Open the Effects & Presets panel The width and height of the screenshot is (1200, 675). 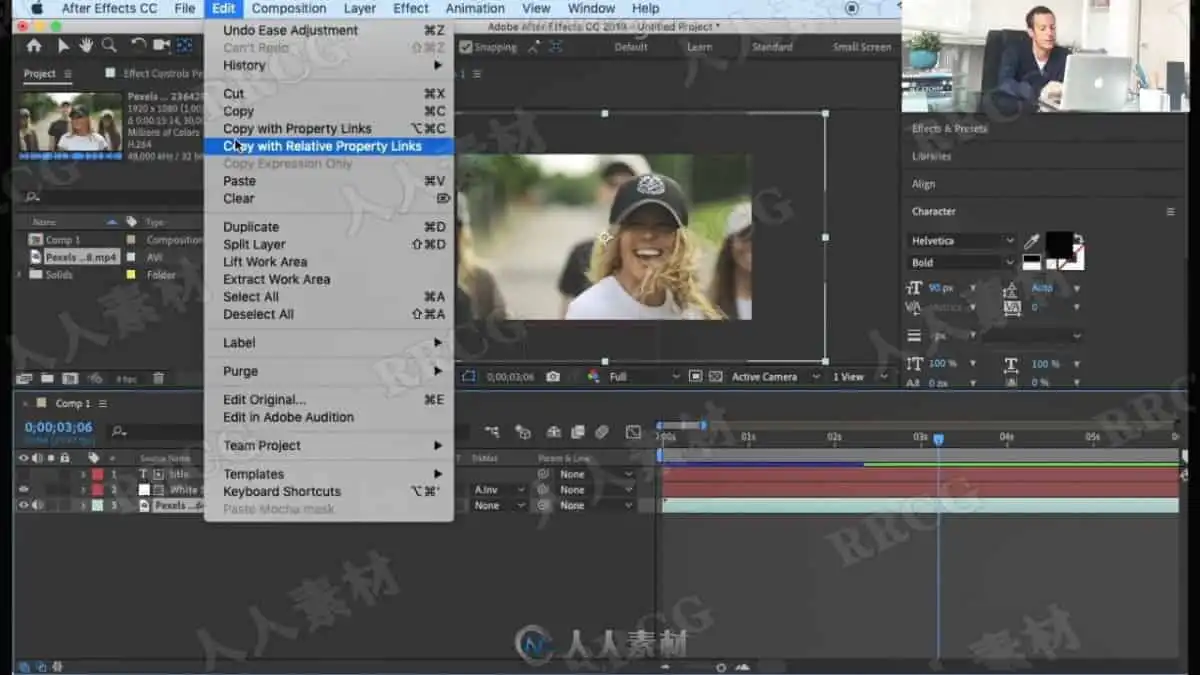click(x=949, y=129)
